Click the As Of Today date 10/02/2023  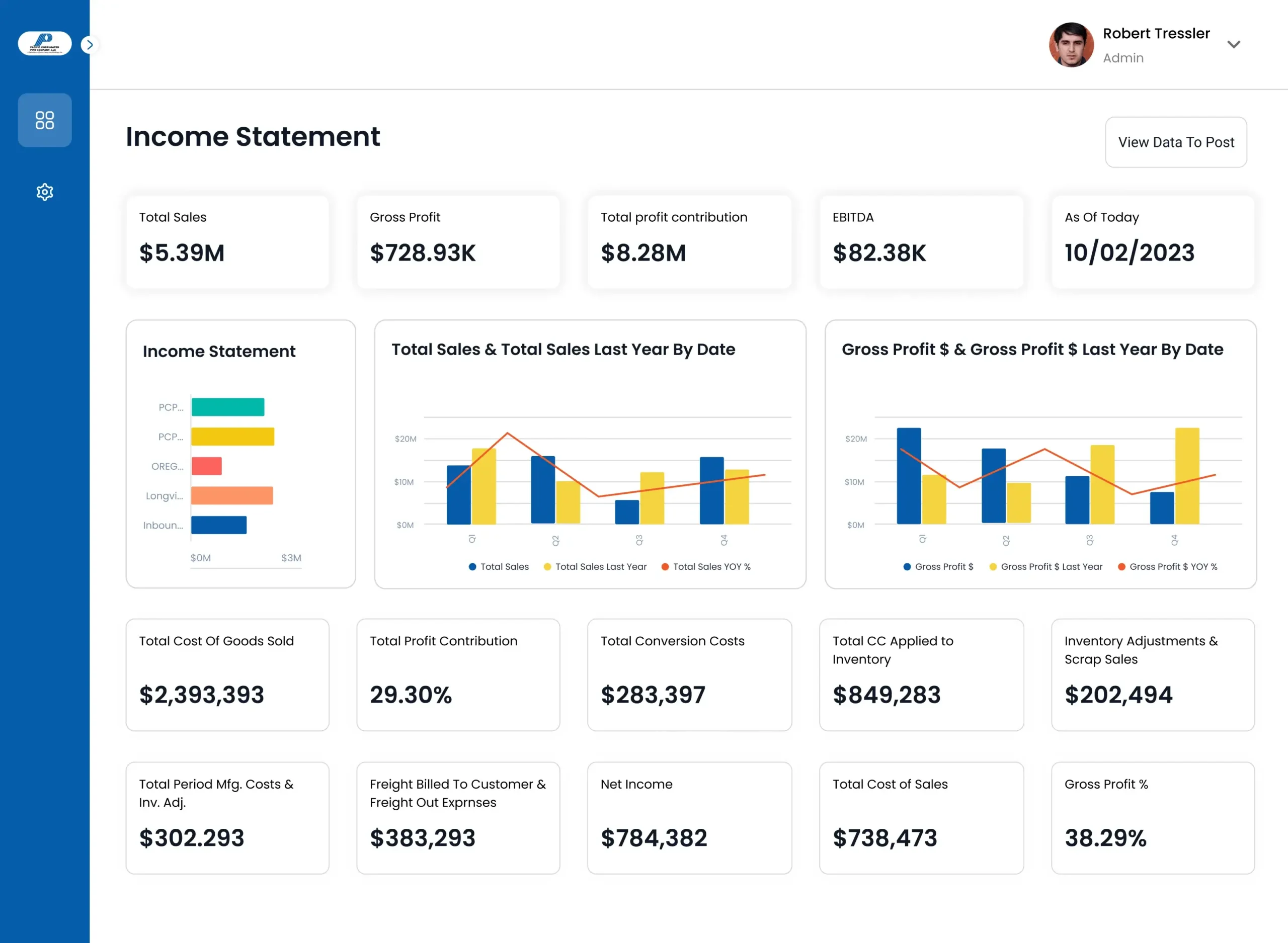coord(1130,253)
